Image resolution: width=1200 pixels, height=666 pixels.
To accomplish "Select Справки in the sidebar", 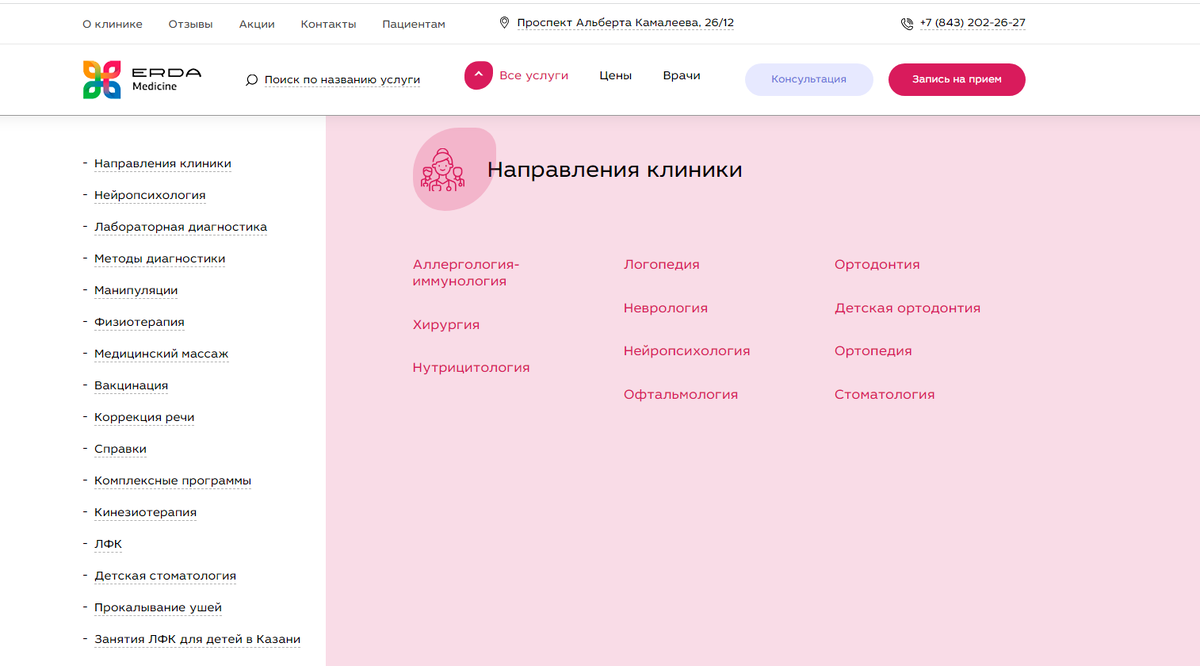I will [120, 449].
